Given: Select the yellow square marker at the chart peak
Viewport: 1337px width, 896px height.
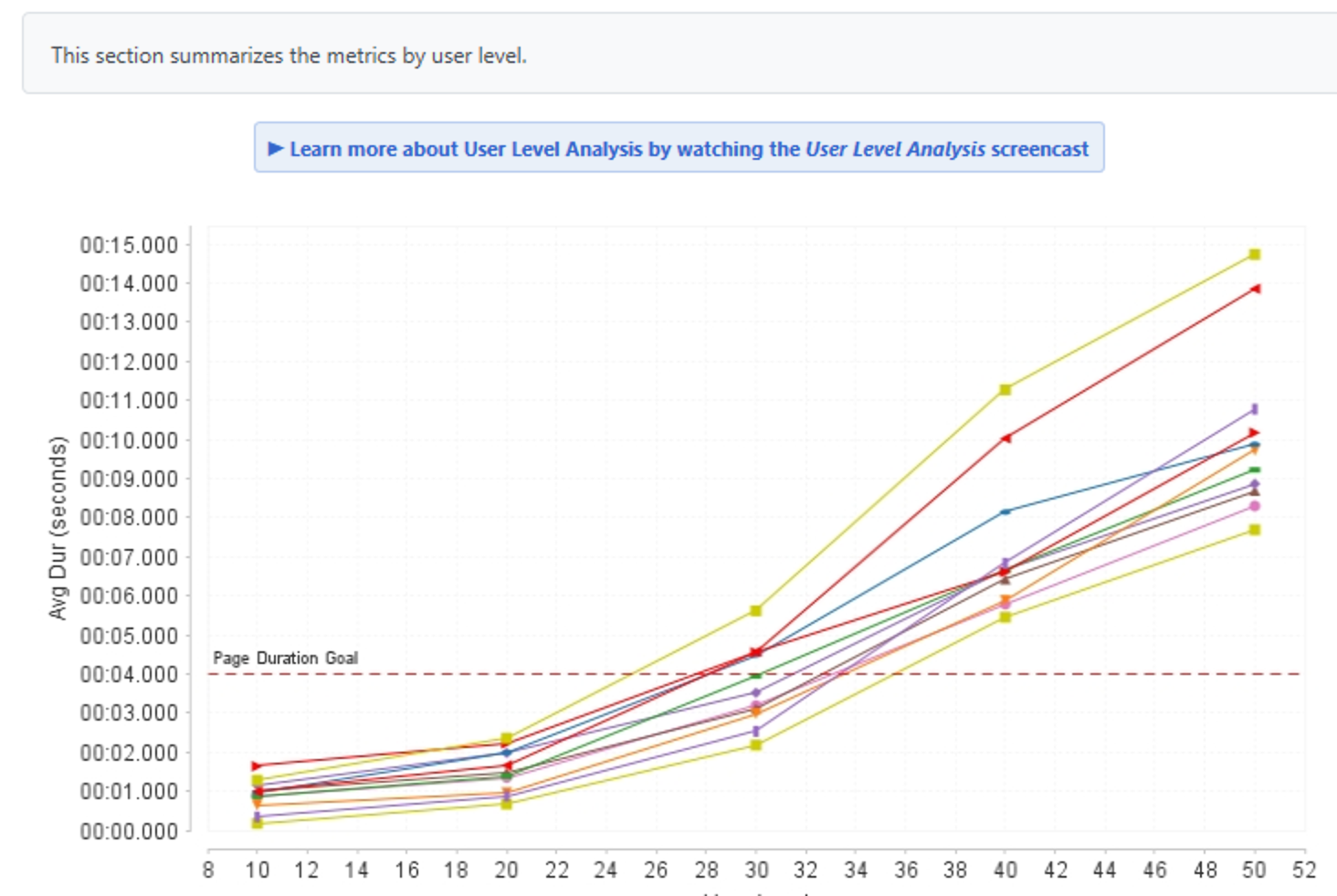Looking at the screenshot, I should coord(1254,255).
